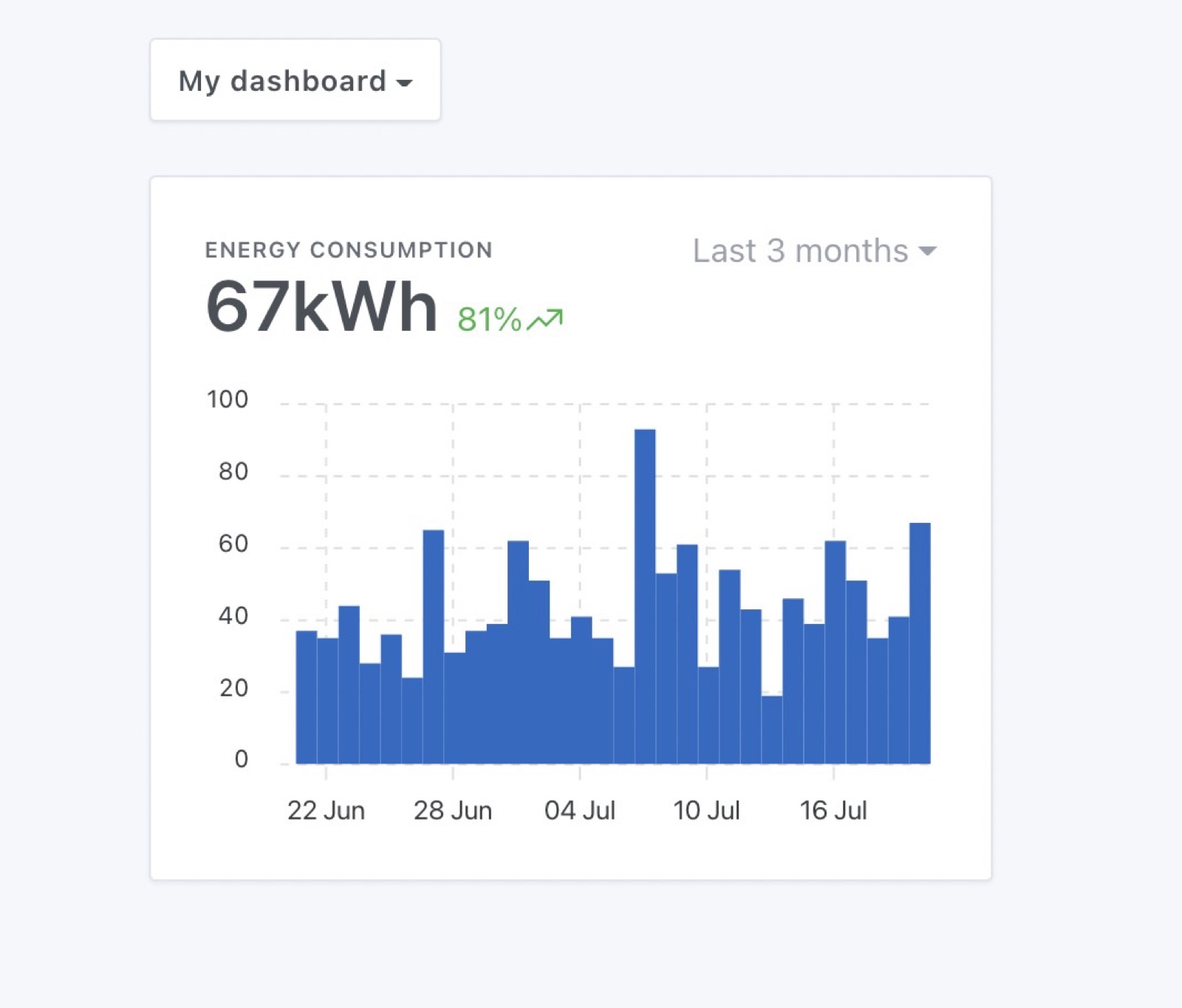Click the bar above the 16 Jul label
The height and width of the screenshot is (1008, 1182).
point(833,650)
